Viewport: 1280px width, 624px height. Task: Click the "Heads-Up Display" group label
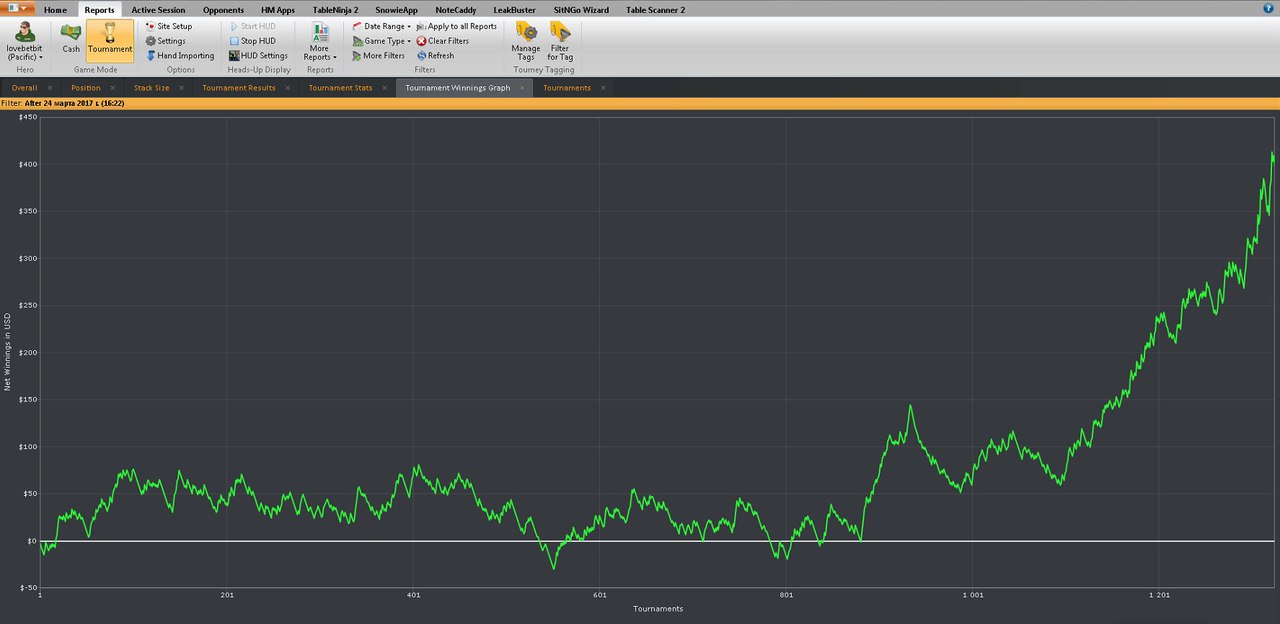(259, 70)
